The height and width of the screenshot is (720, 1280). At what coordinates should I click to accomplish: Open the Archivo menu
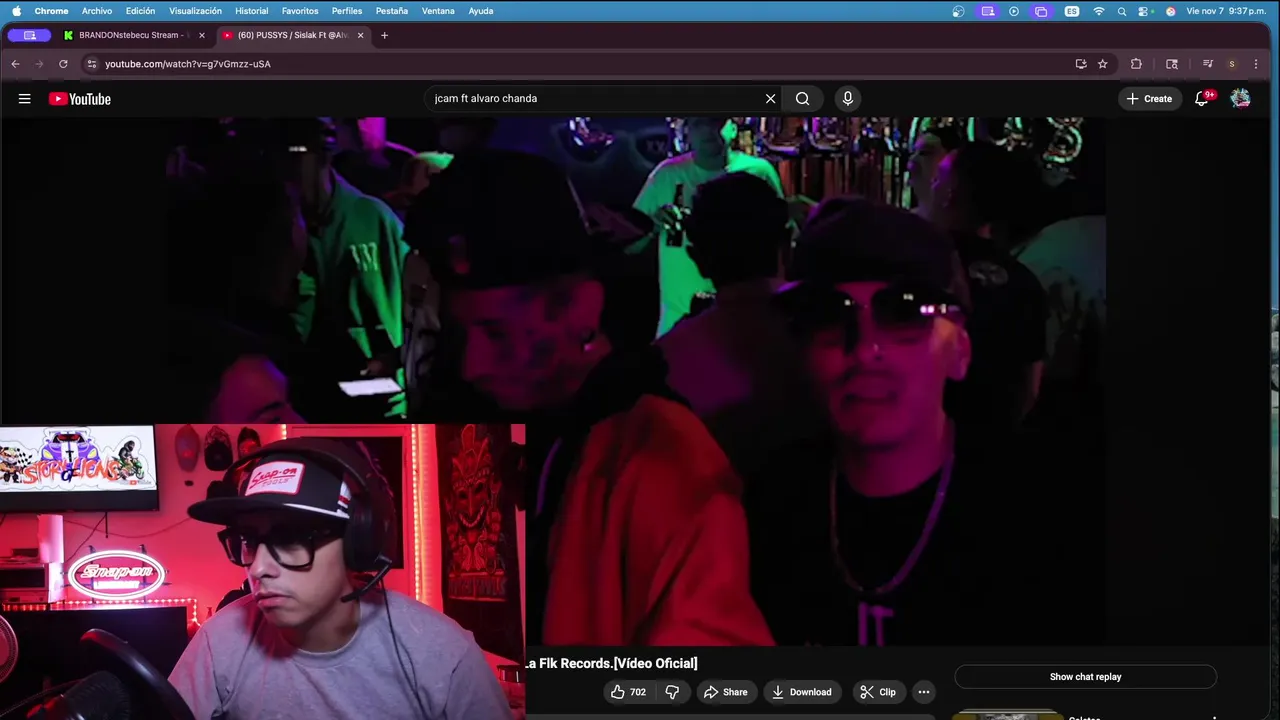(97, 11)
